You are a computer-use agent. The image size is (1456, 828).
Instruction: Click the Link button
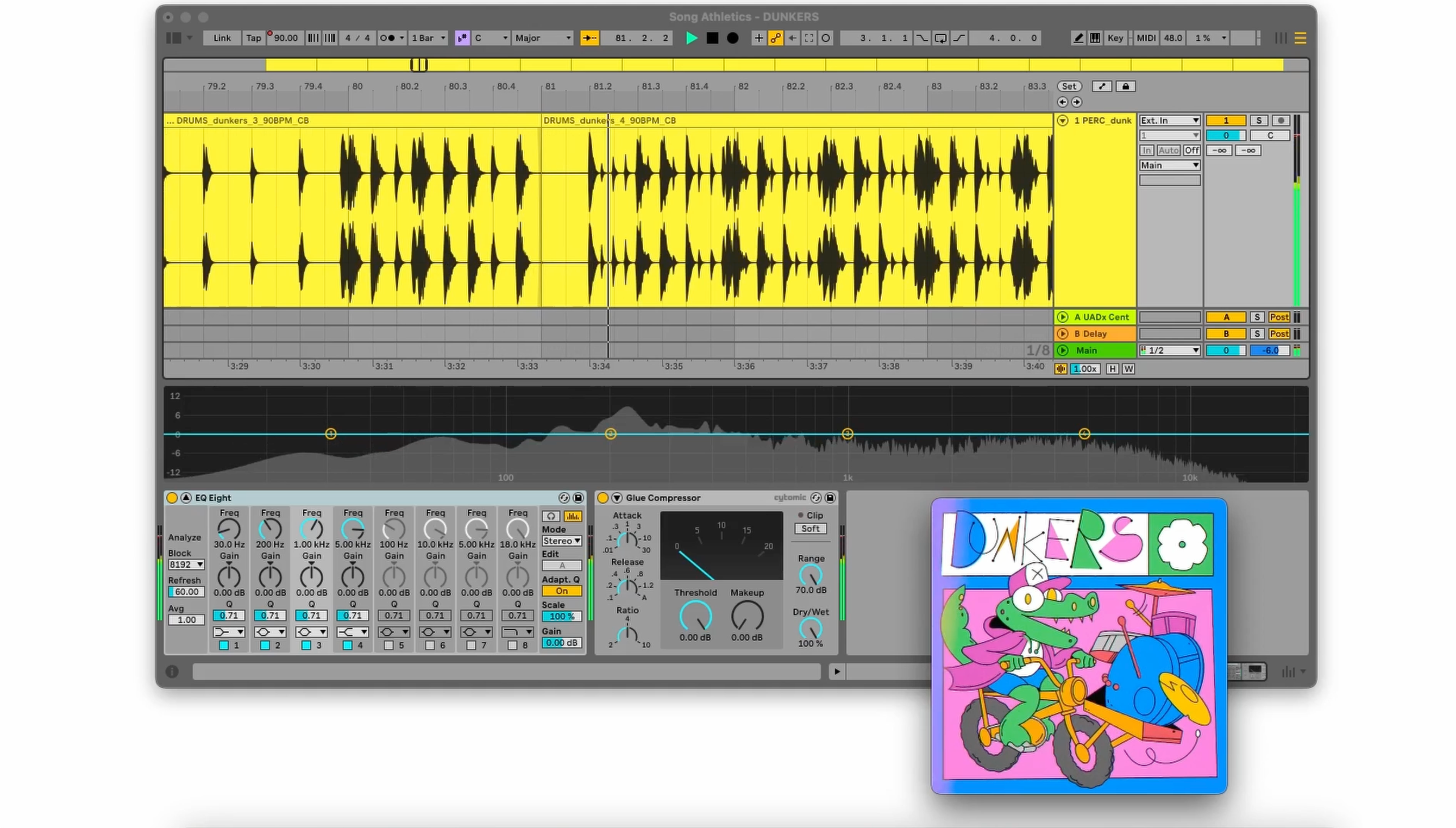pyautogui.click(x=222, y=38)
